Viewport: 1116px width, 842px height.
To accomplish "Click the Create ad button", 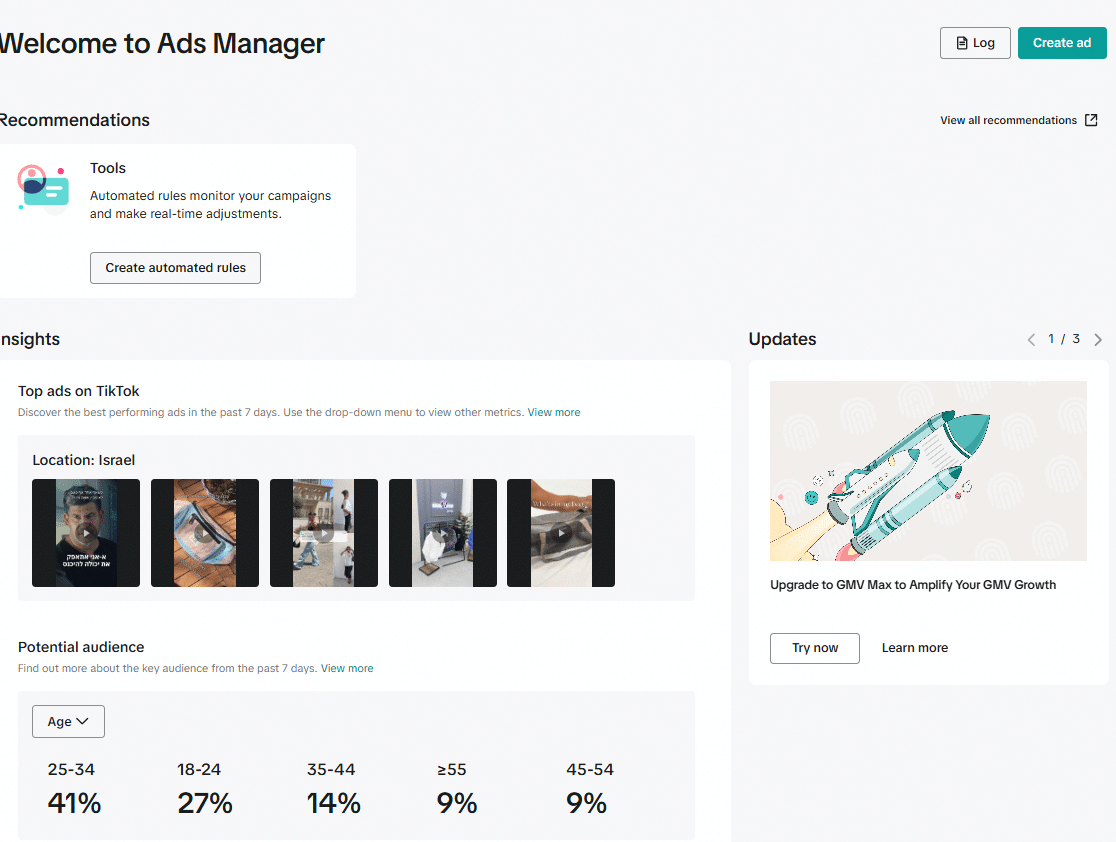I will click(x=1062, y=43).
